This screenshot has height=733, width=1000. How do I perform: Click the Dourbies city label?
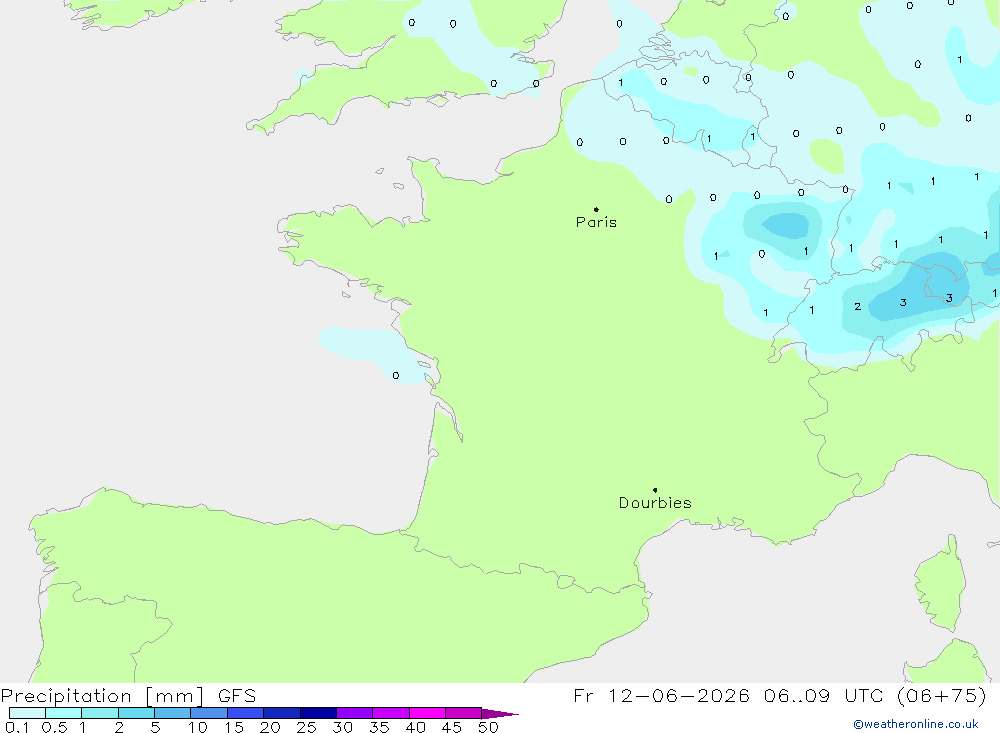(655, 503)
